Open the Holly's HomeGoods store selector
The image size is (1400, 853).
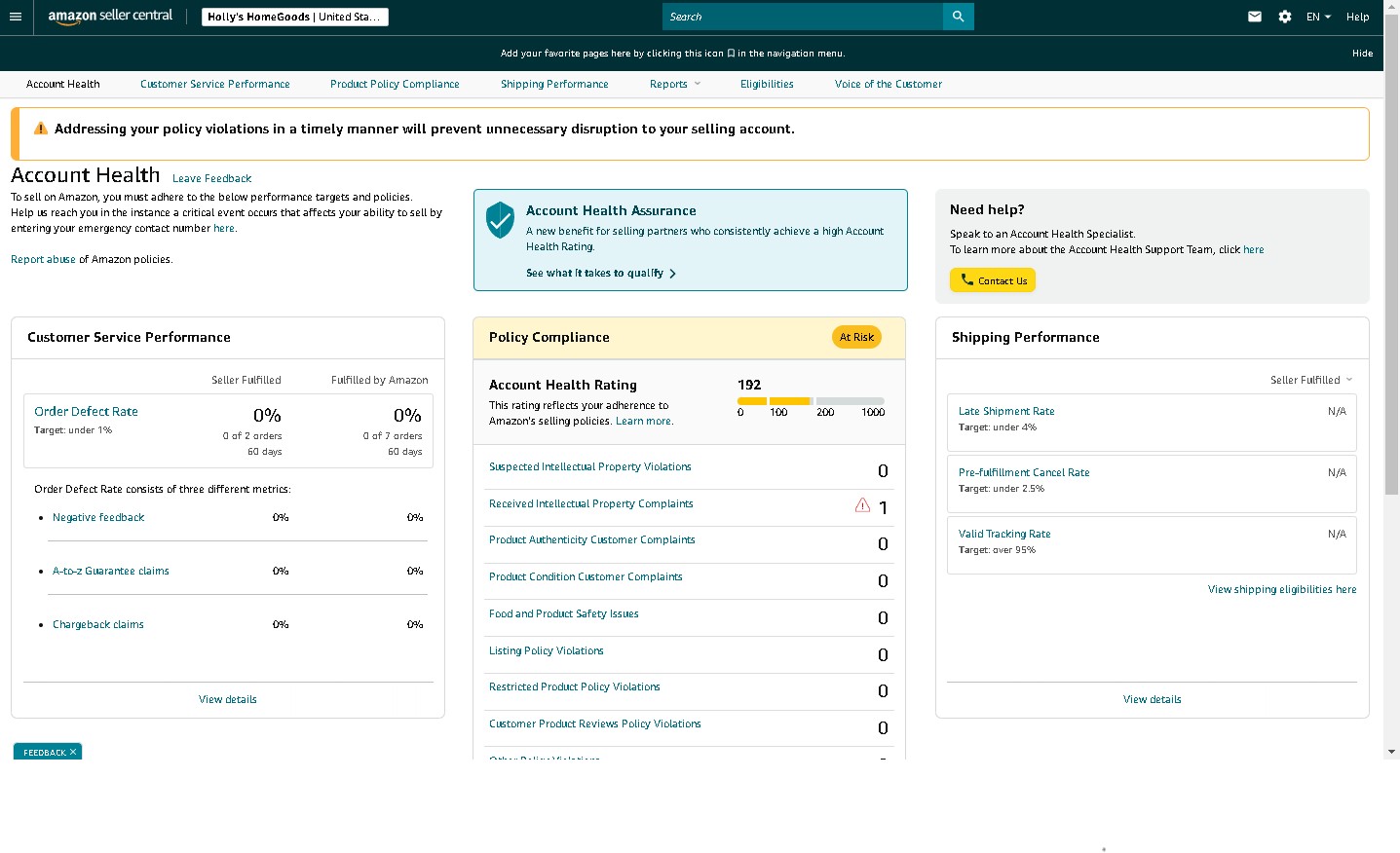pos(295,17)
